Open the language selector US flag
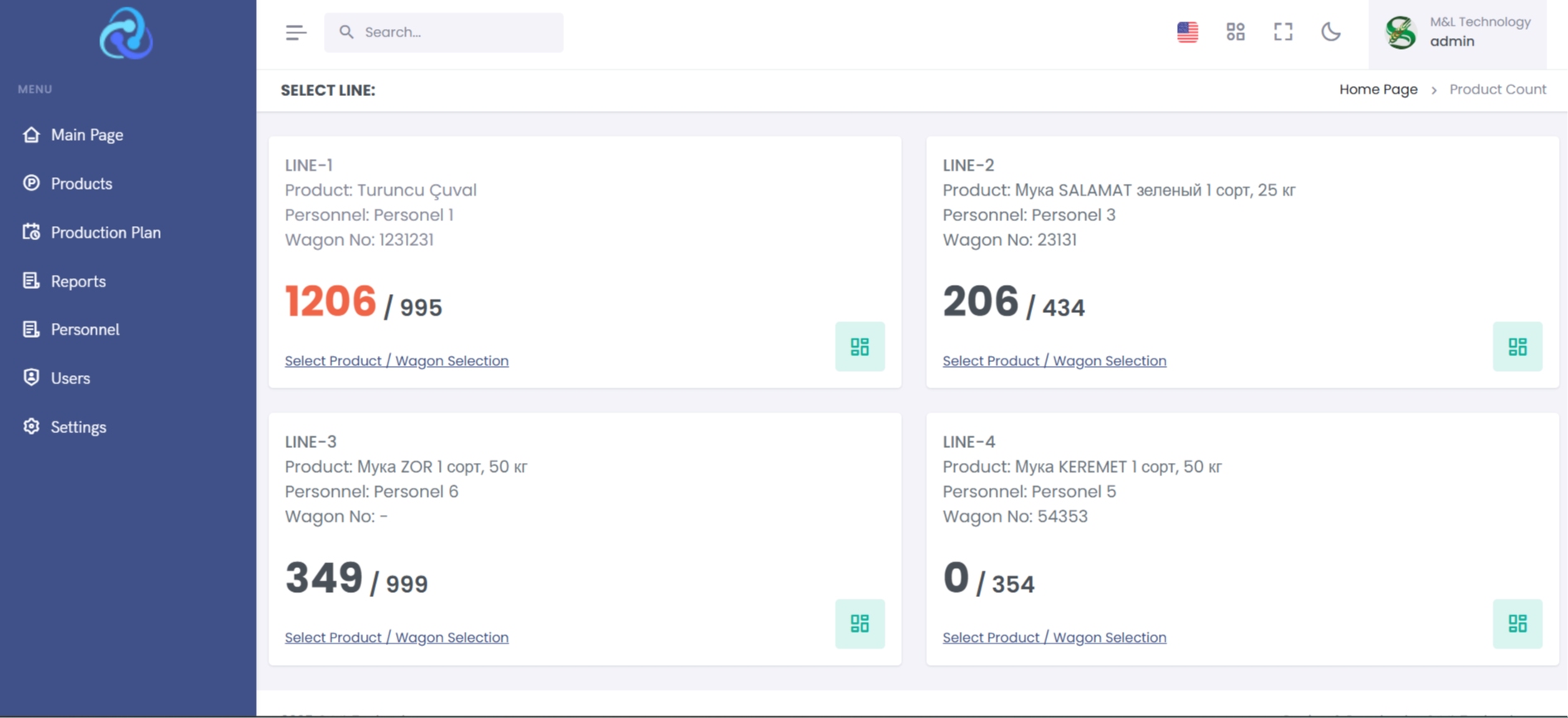1568x718 pixels. pos(1187,31)
